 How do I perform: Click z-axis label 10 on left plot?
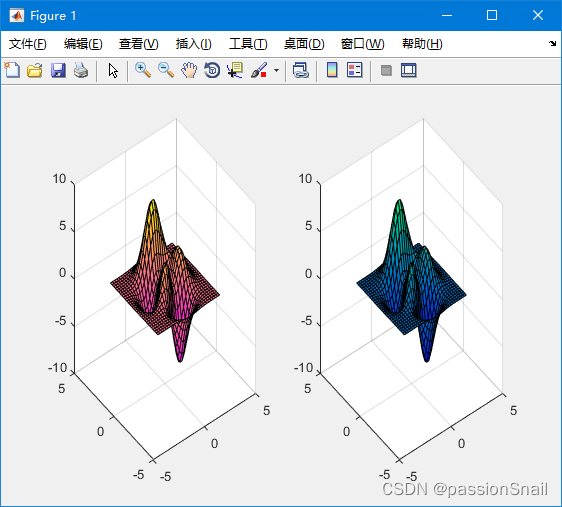tap(59, 179)
